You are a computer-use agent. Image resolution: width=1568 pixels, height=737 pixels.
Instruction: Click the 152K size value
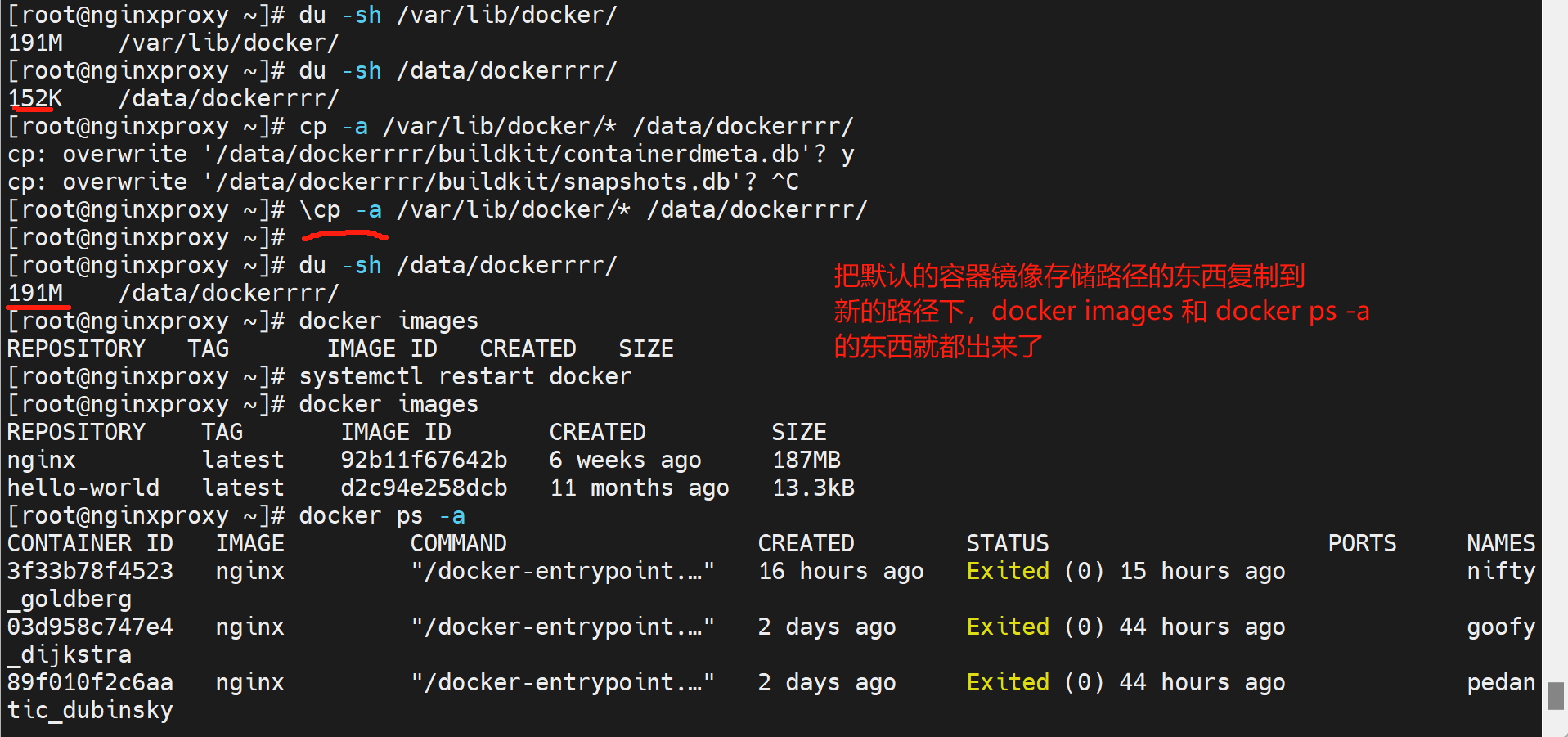35,98
